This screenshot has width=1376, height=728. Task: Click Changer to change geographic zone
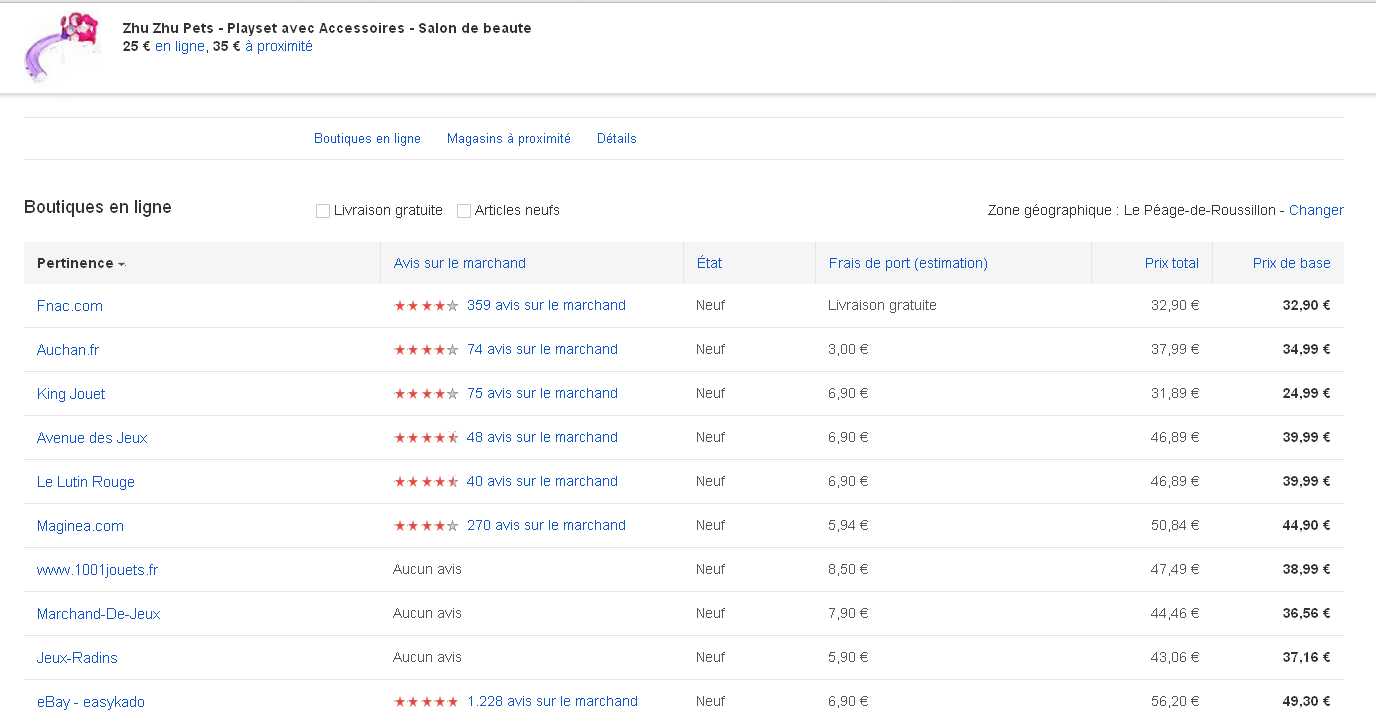coord(1316,211)
